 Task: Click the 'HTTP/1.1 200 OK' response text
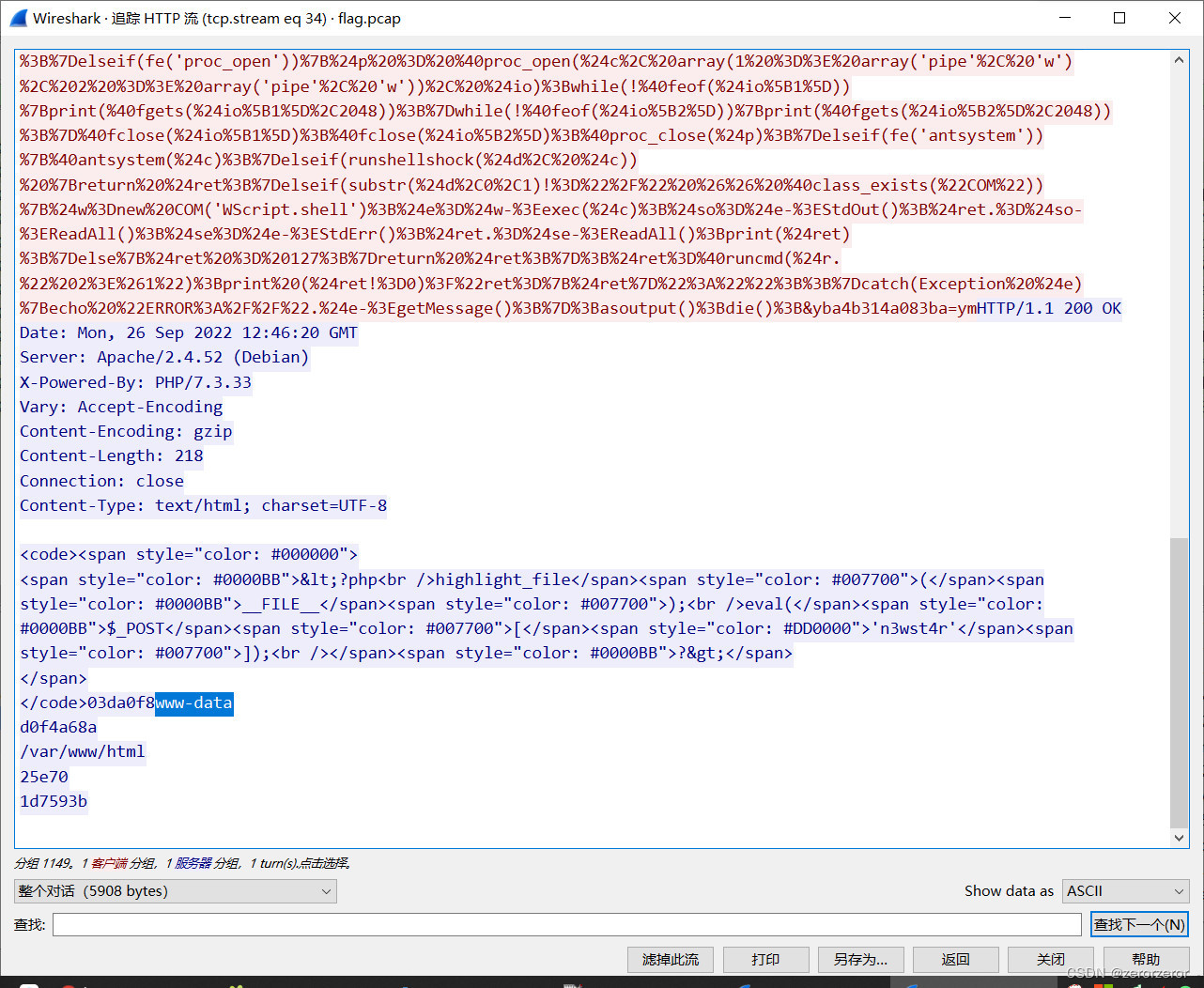click(x=1049, y=309)
